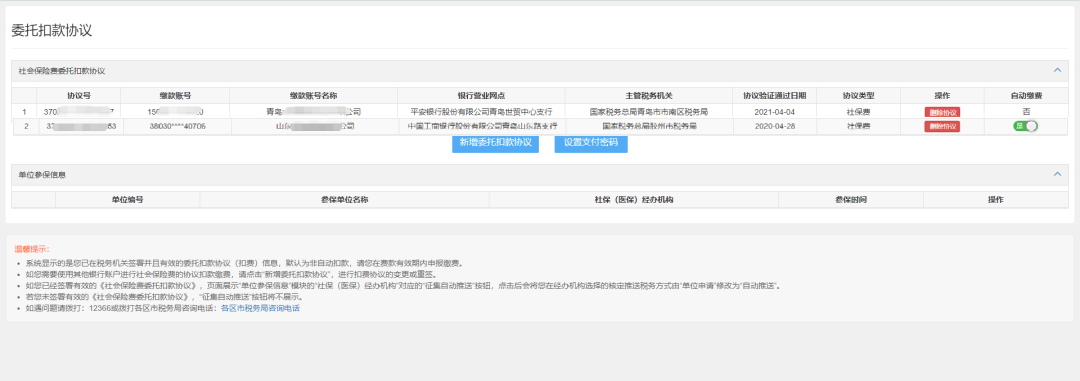This screenshot has height=381, width=1080.
Task: Click 国家税务总局青岛市市南区税务局 cell
Action: (650, 112)
